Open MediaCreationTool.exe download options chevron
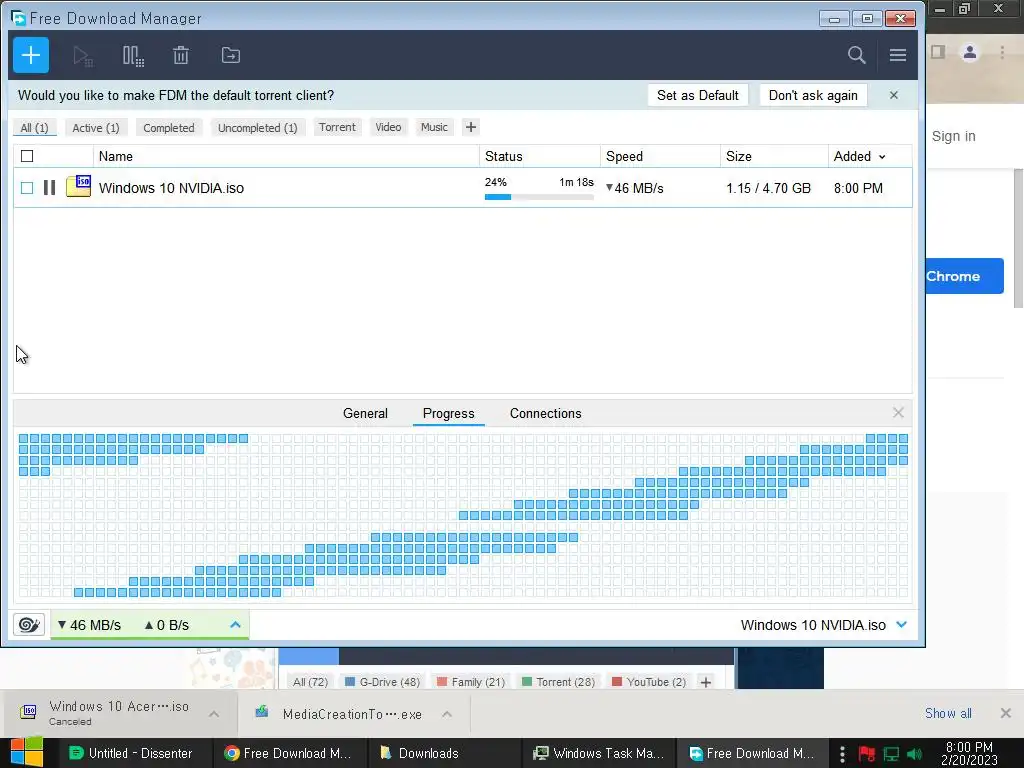The height and width of the screenshot is (768, 1024). (447, 714)
